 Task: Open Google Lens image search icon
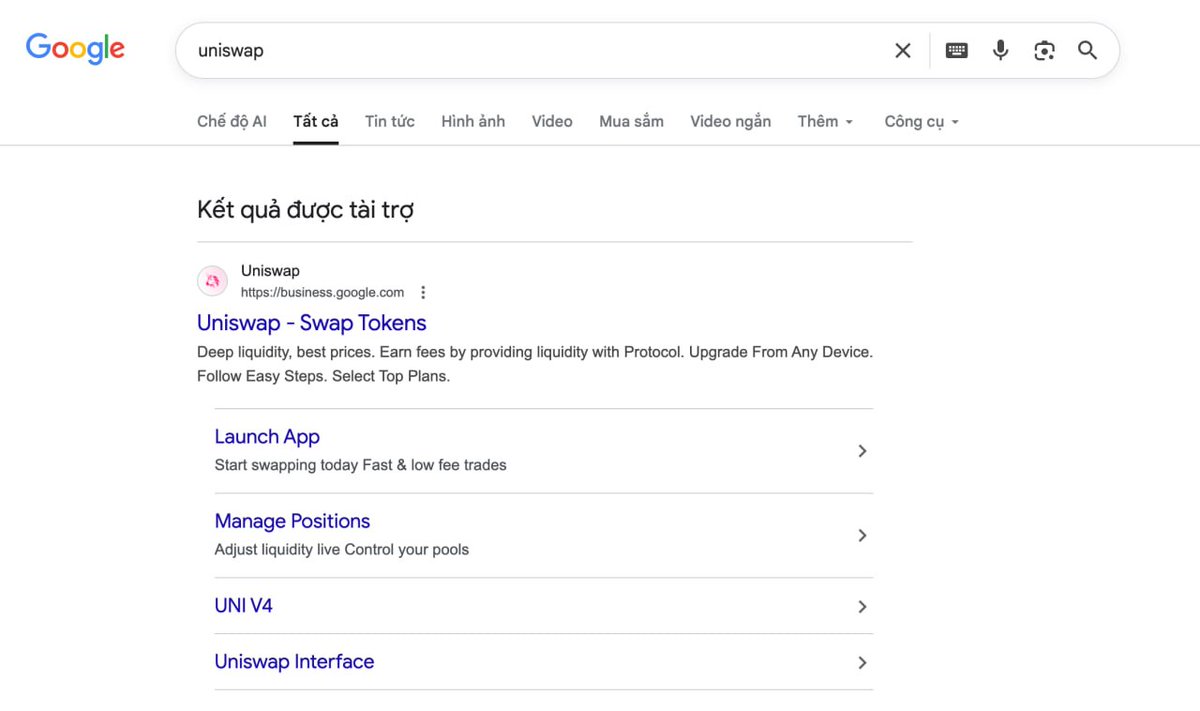(1044, 50)
